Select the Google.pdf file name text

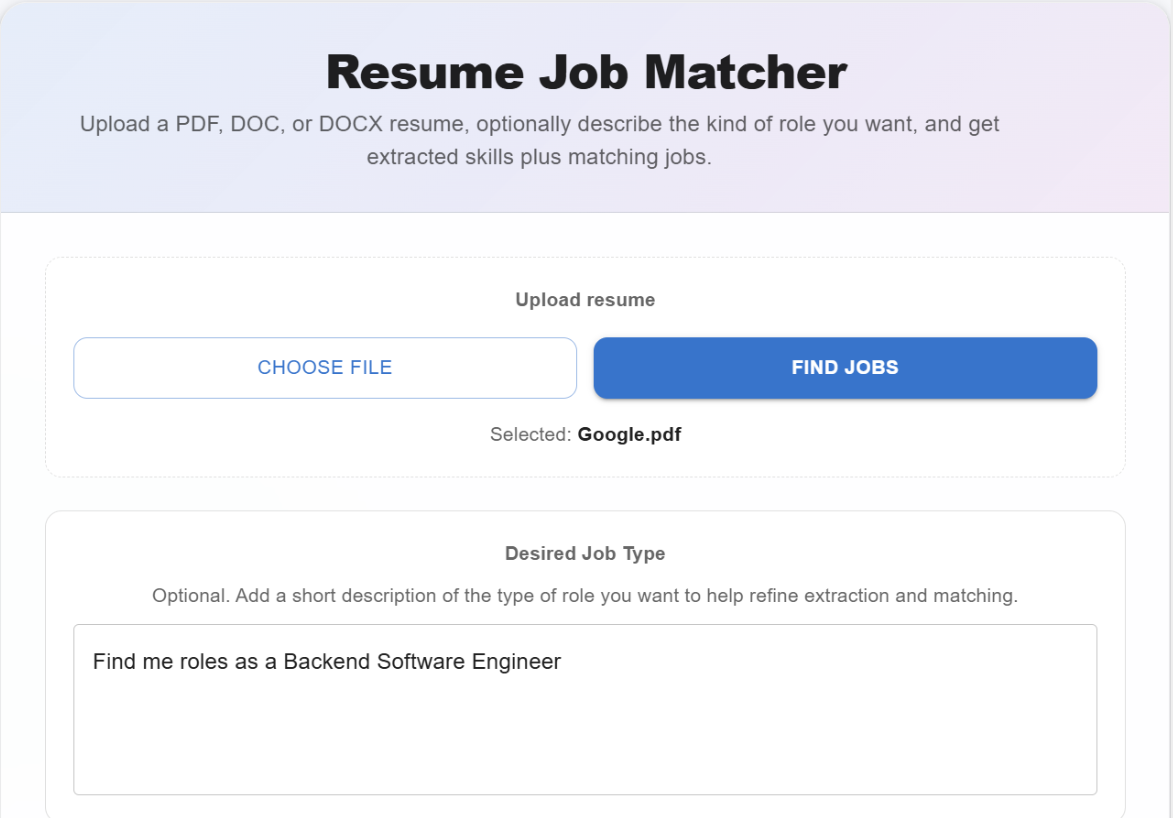click(629, 434)
